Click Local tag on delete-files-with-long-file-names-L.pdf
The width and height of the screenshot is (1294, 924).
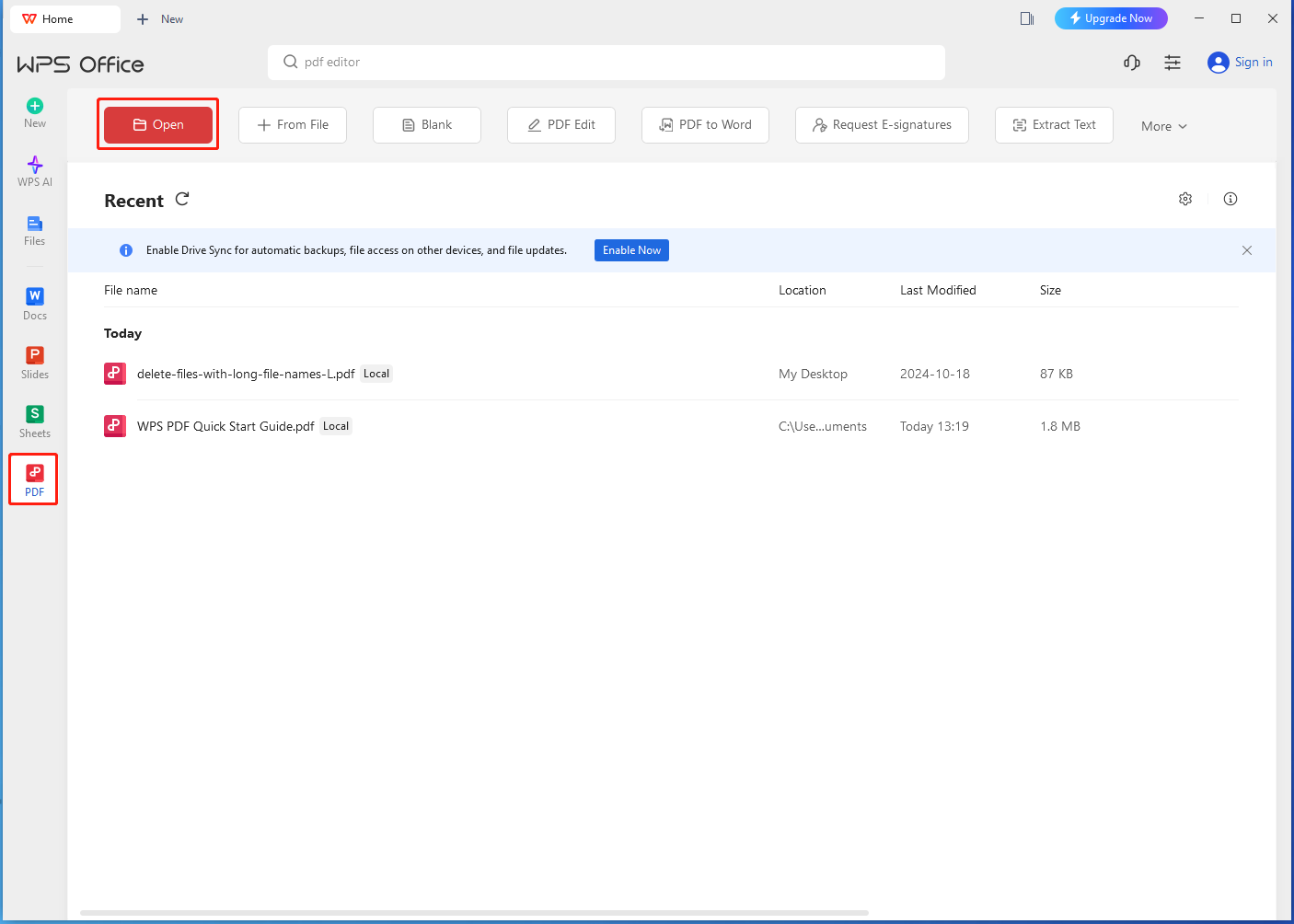click(x=376, y=374)
